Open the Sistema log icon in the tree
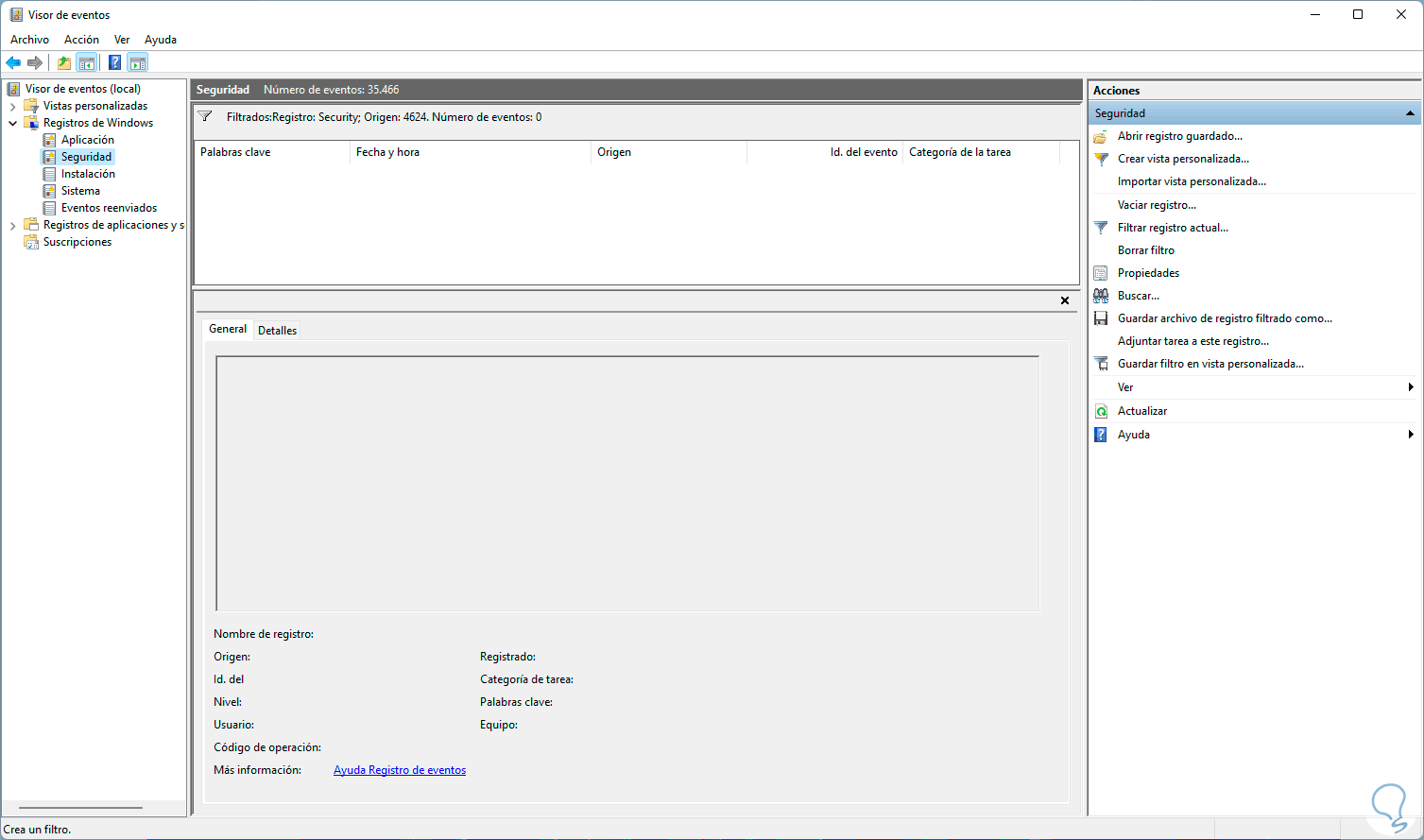Image resolution: width=1424 pixels, height=840 pixels. 49,191
